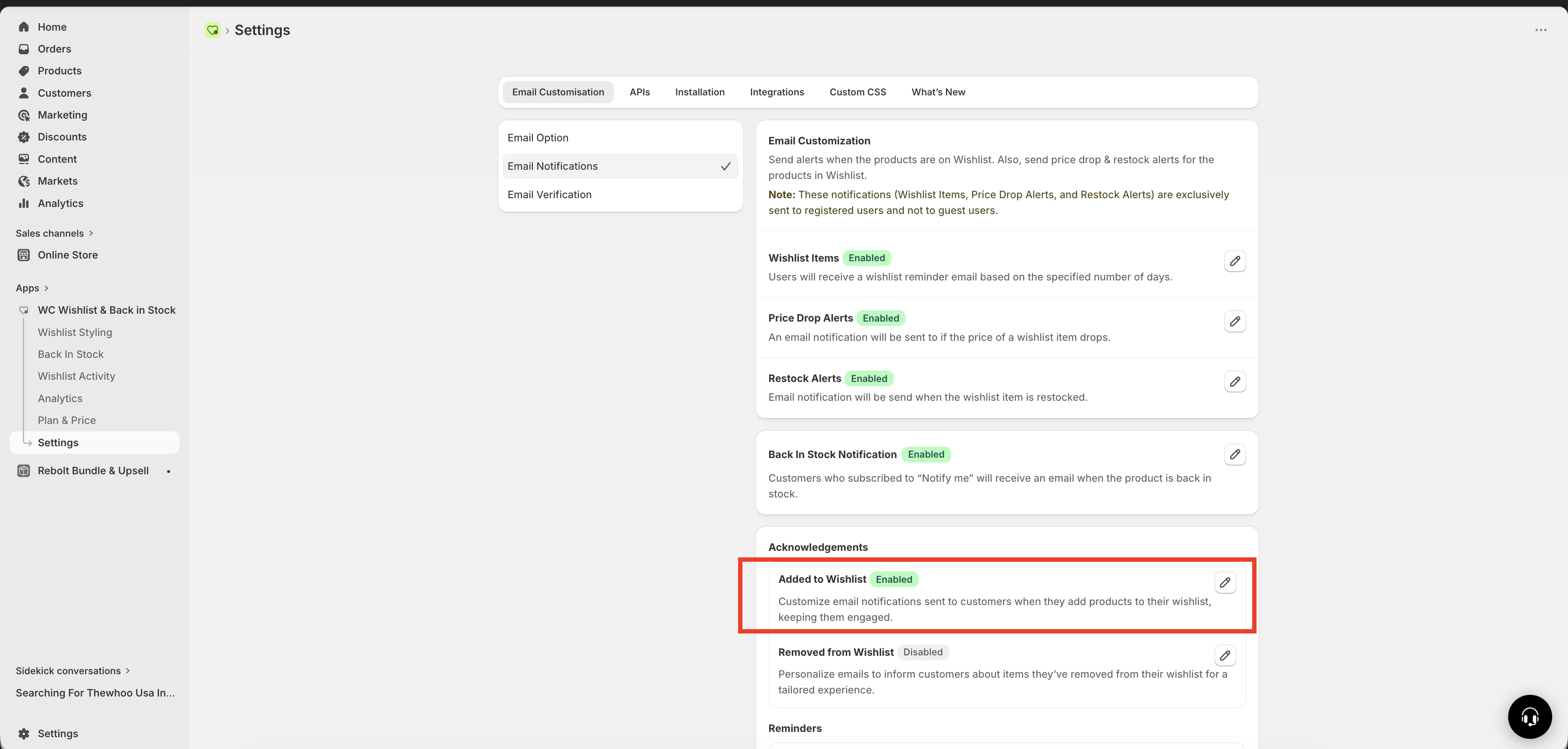The image size is (1568, 749).
Task: Open Orders page
Action: point(54,49)
